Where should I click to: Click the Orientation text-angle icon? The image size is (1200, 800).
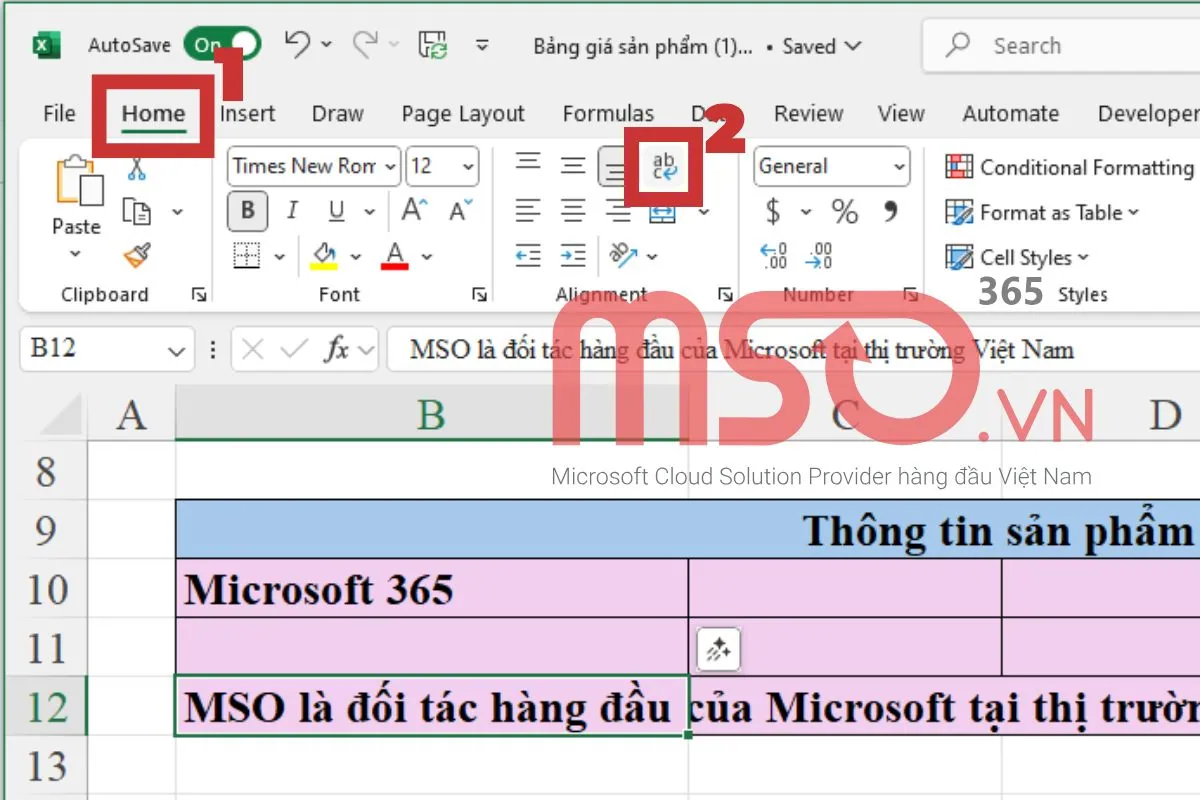(x=623, y=256)
